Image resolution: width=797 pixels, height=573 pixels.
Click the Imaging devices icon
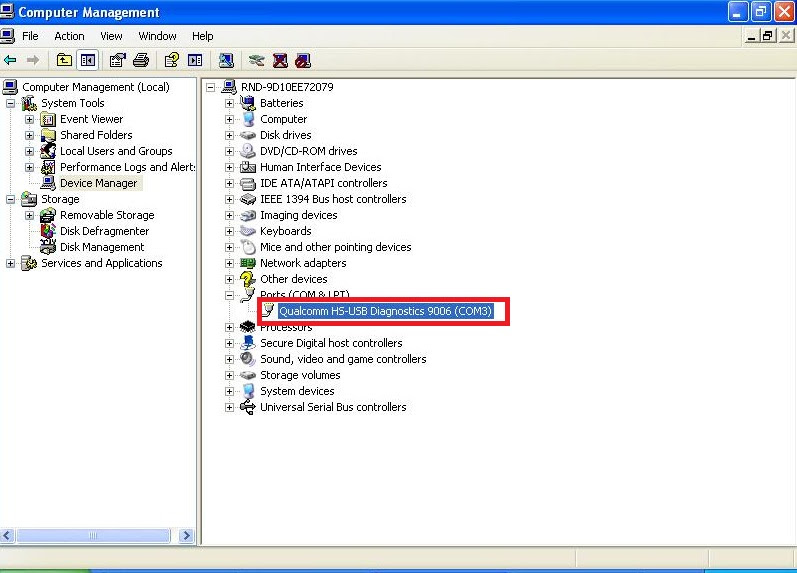tap(248, 216)
